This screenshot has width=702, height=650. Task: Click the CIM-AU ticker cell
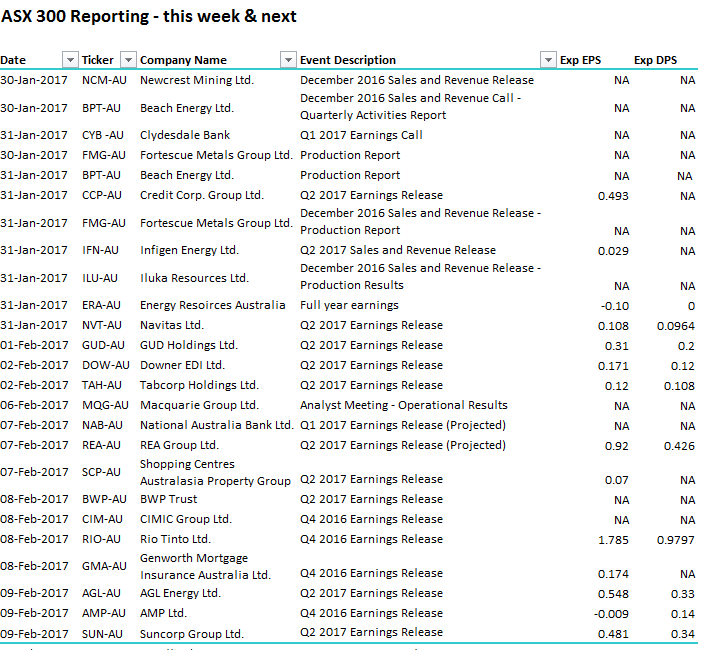[102, 519]
